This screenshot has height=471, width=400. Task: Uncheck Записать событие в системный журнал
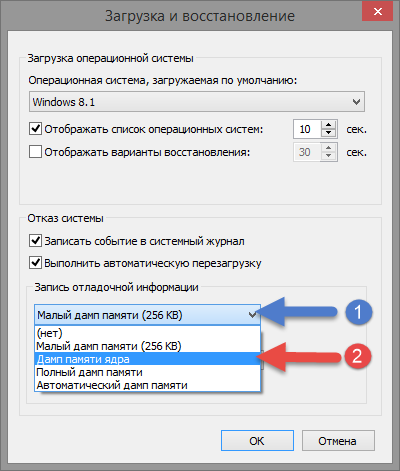(x=35, y=240)
